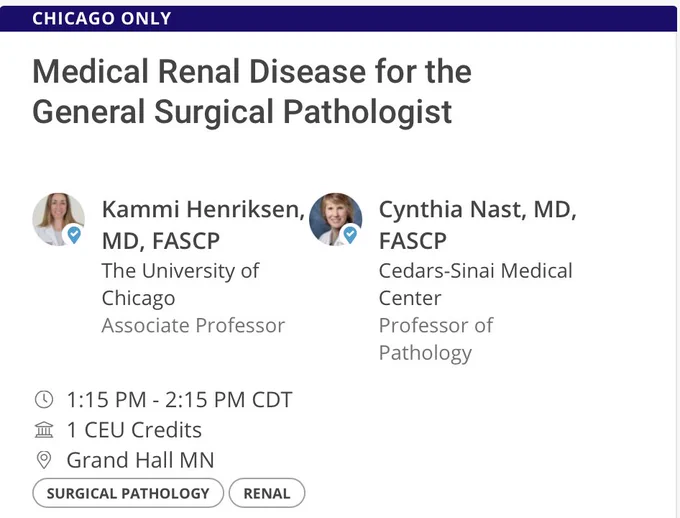
Task: Click The University of Chicago affiliation text
Action: coord(180,284)
